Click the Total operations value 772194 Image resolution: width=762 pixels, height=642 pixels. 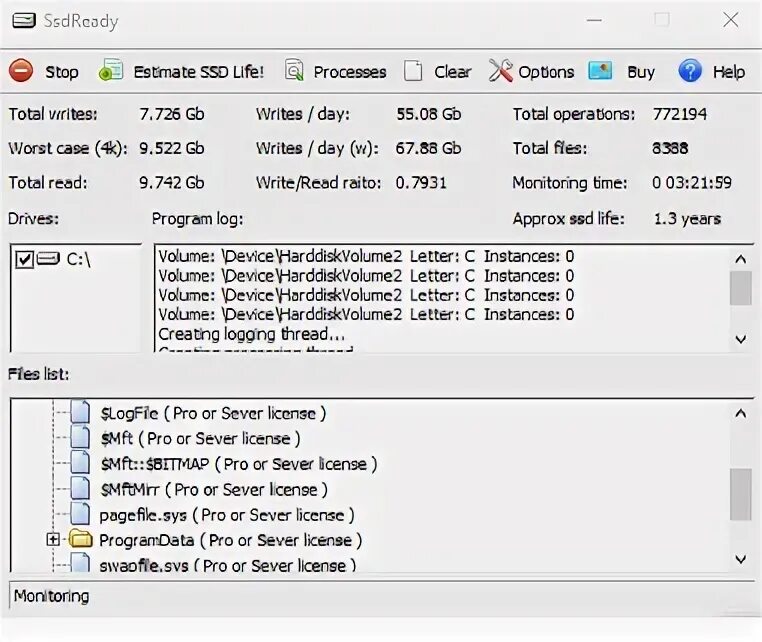(680, 114)
